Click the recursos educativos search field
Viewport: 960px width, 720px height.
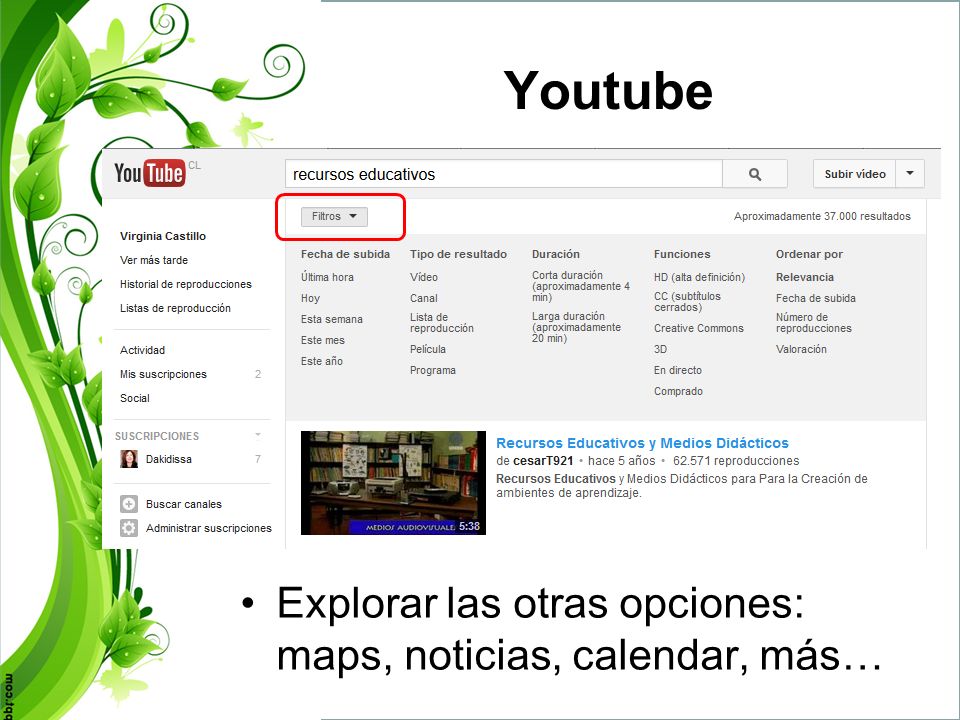504,174
